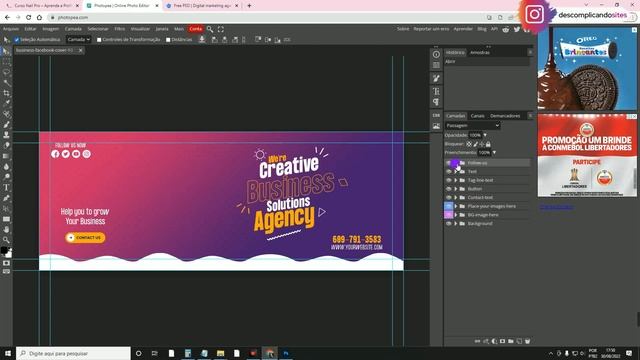Select the Zoom tool in toolbar
640x360 pixels.
[x=6, y=240]
